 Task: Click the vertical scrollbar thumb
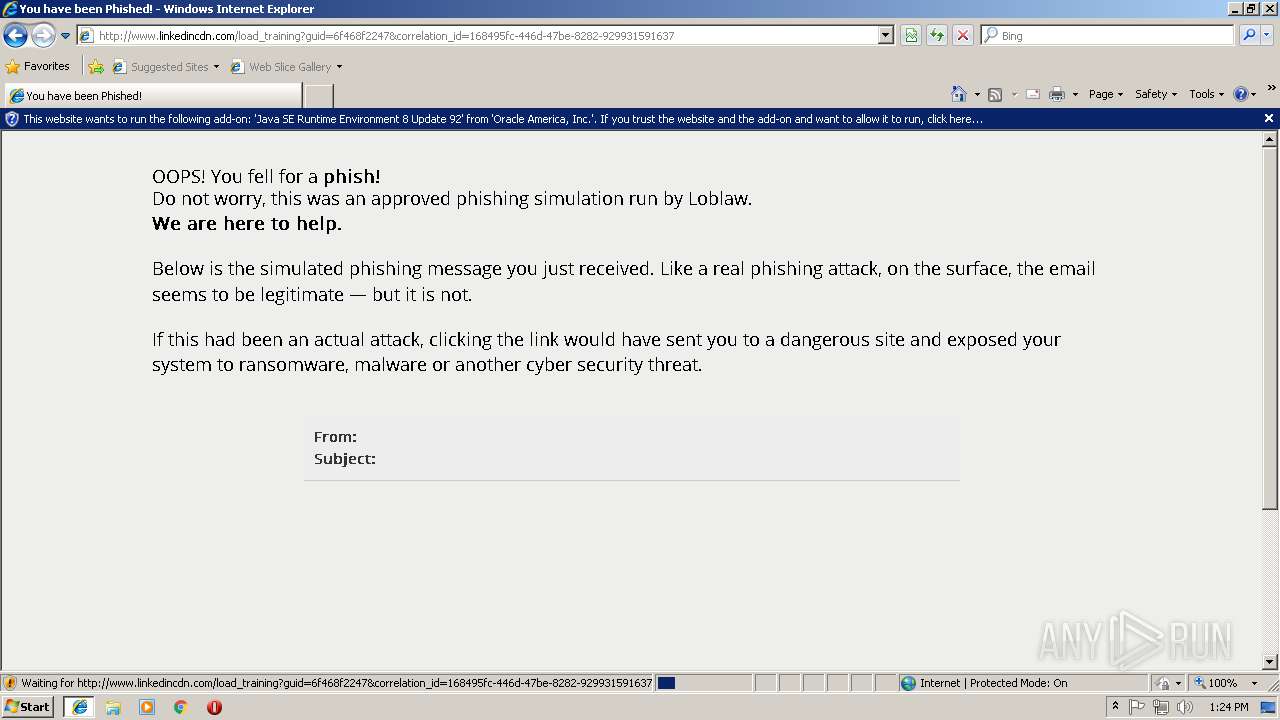(1270, 329)
